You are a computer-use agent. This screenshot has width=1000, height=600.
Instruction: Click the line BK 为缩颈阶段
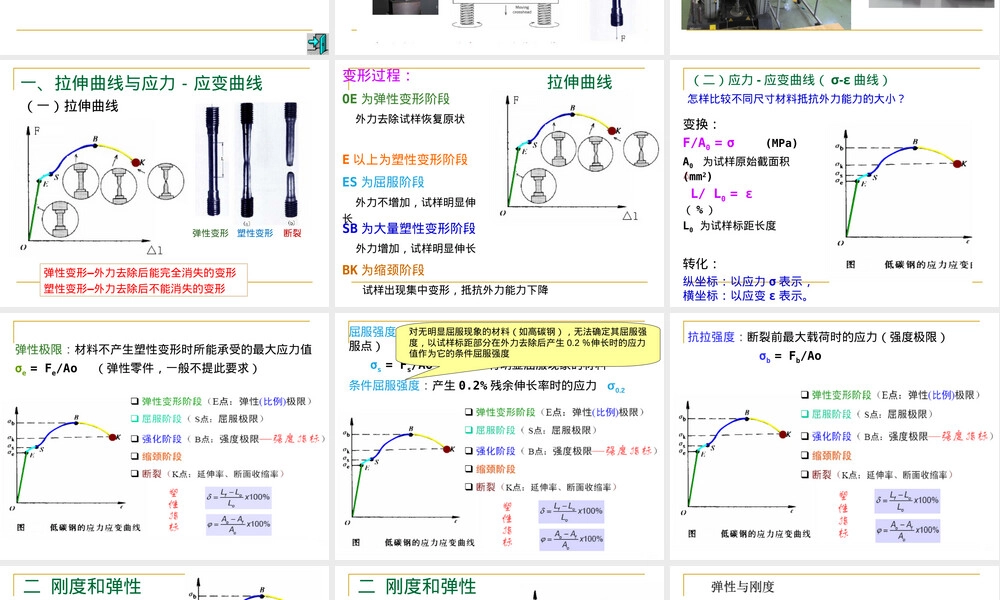[383, 270]
